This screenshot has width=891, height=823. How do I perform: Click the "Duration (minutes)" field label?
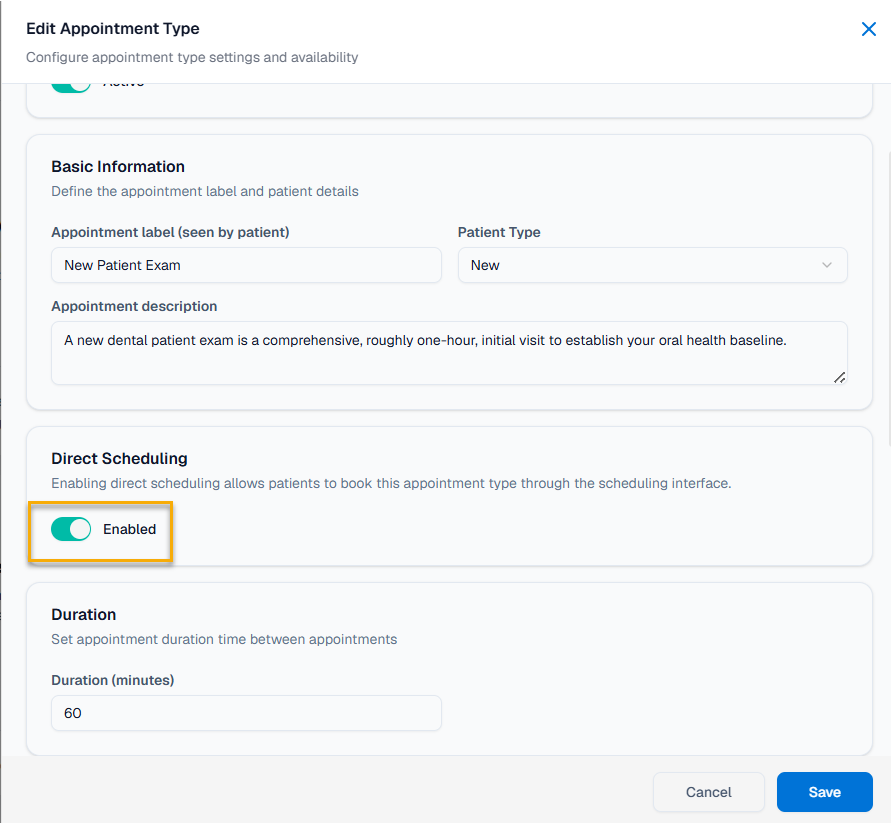click(x=113, y=680)
